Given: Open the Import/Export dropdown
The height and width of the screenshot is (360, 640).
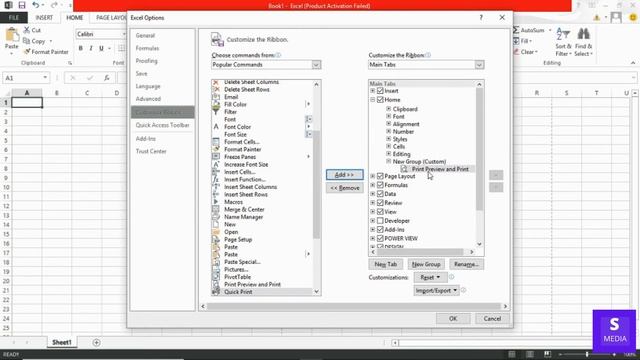Looking at the screenshot, I should pyautogui.click(x=436, y=290).
